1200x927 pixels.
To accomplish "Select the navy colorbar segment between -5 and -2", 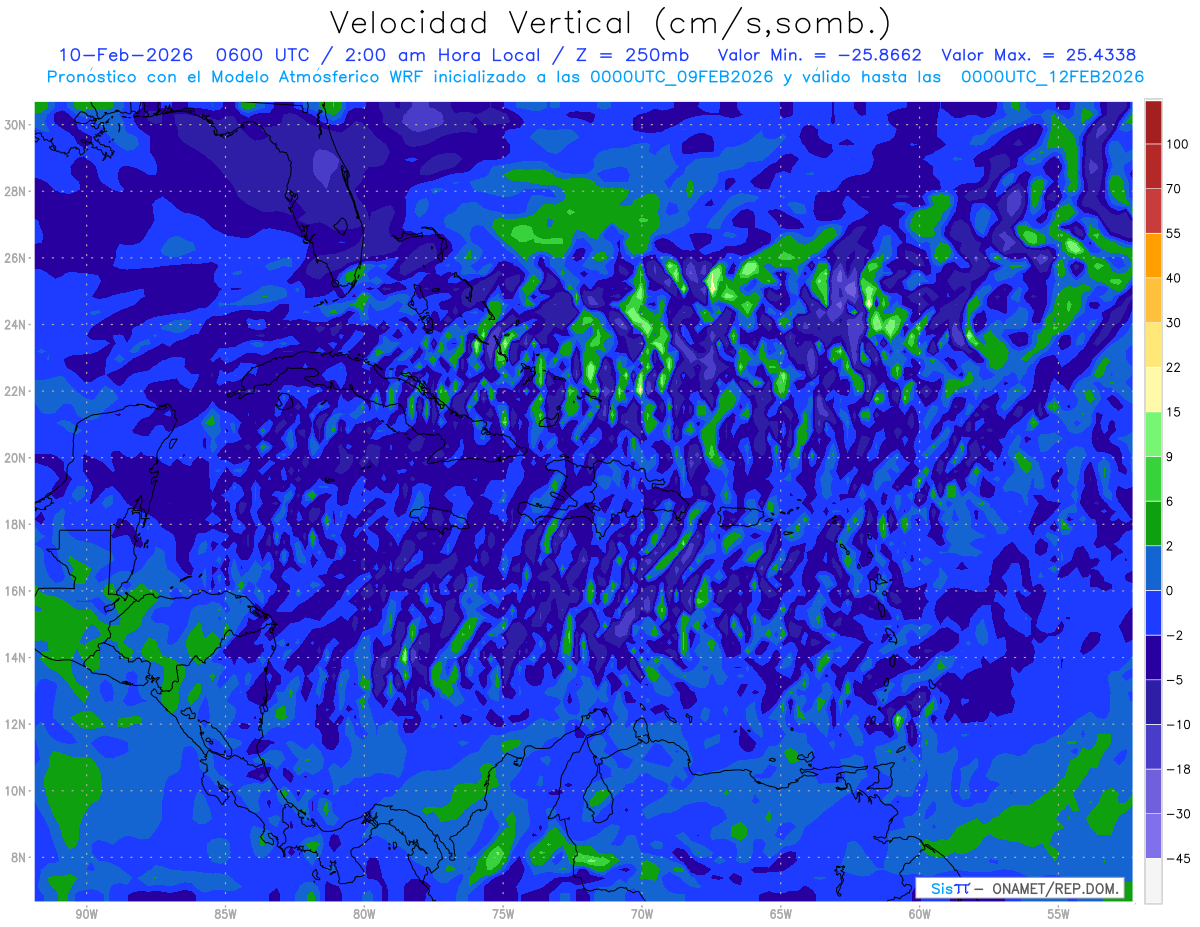I will tap(1153, 657).
